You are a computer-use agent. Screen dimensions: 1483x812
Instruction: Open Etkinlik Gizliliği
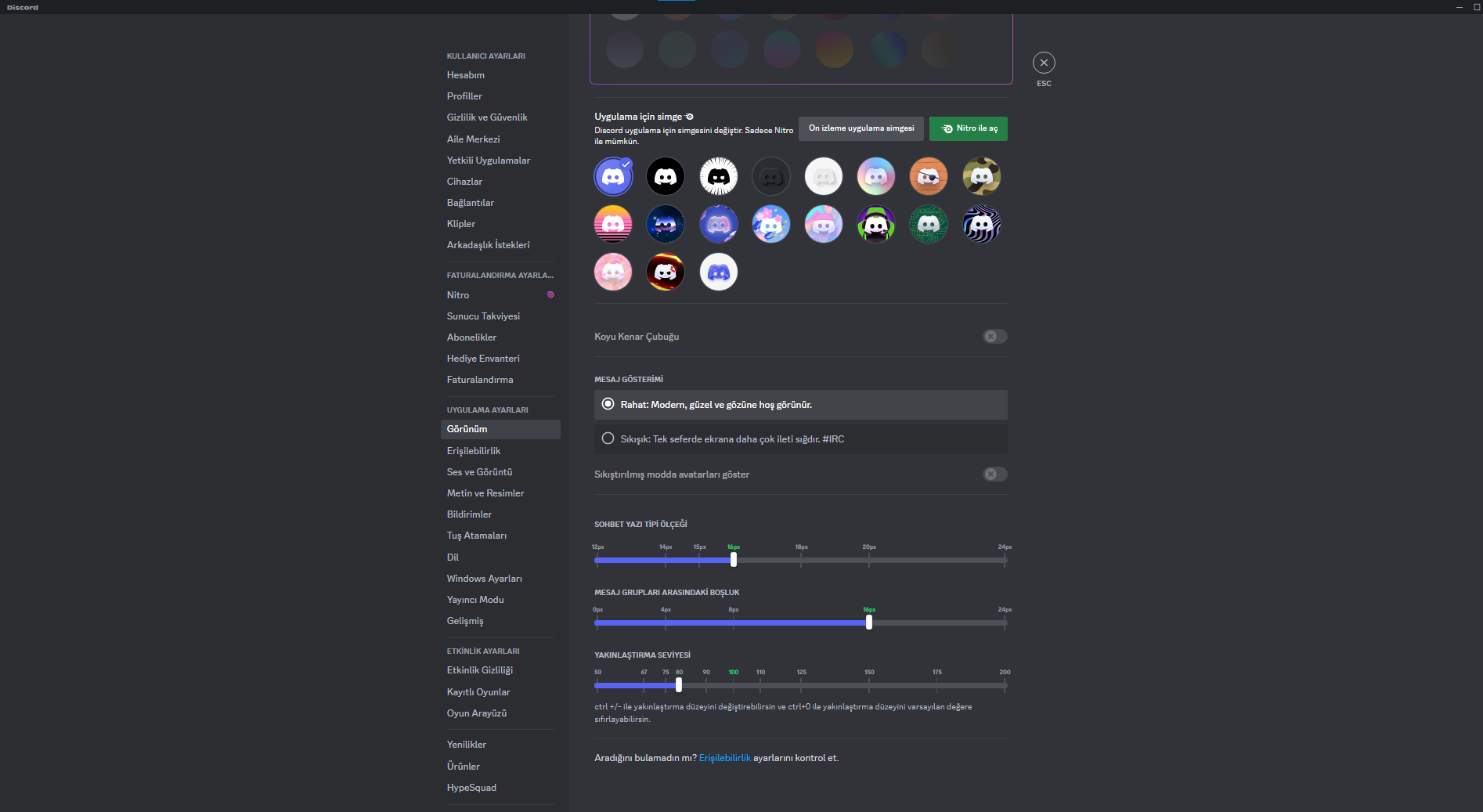click(500, 670)
